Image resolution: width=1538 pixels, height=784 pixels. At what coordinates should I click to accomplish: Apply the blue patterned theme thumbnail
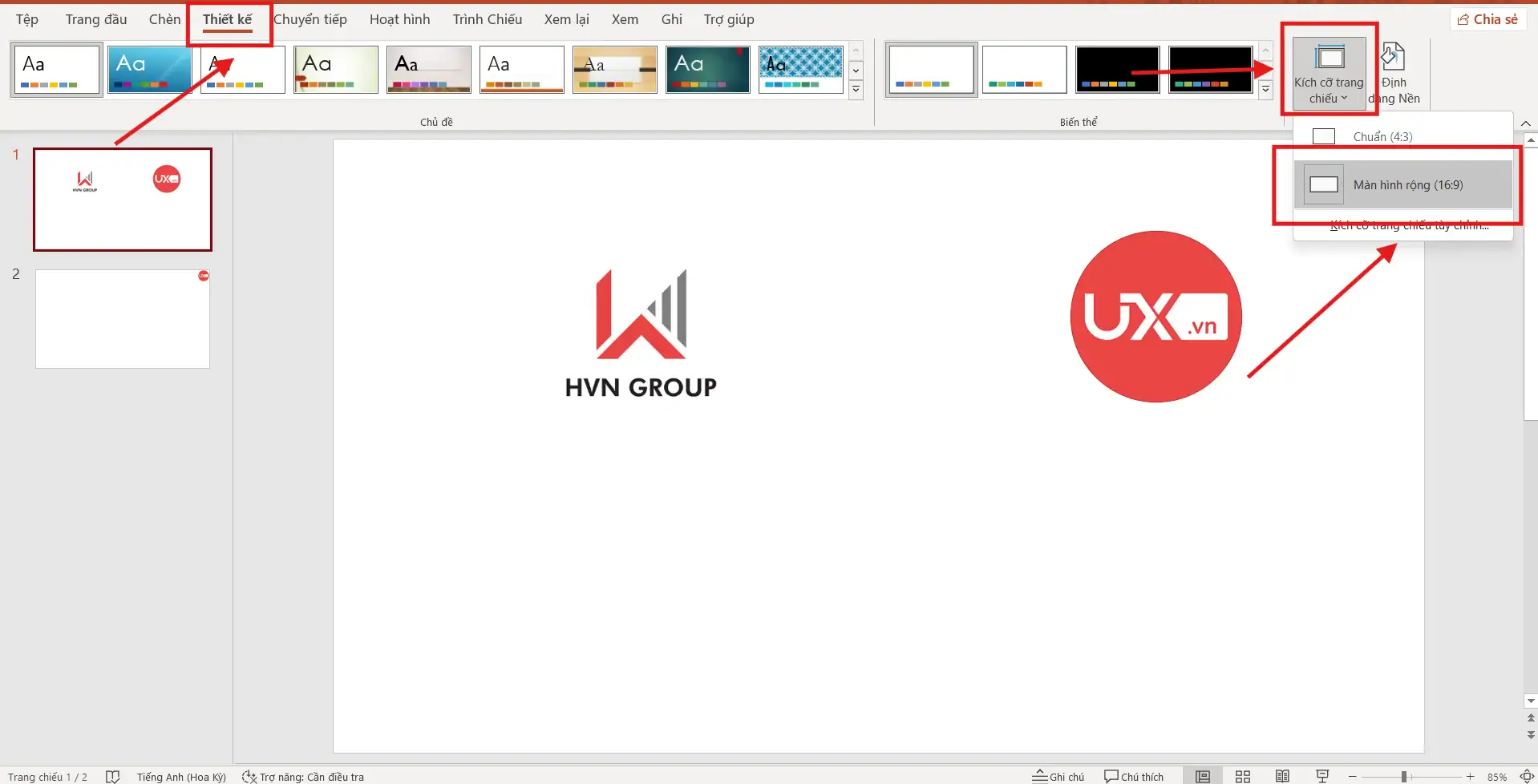pos(801,70)
